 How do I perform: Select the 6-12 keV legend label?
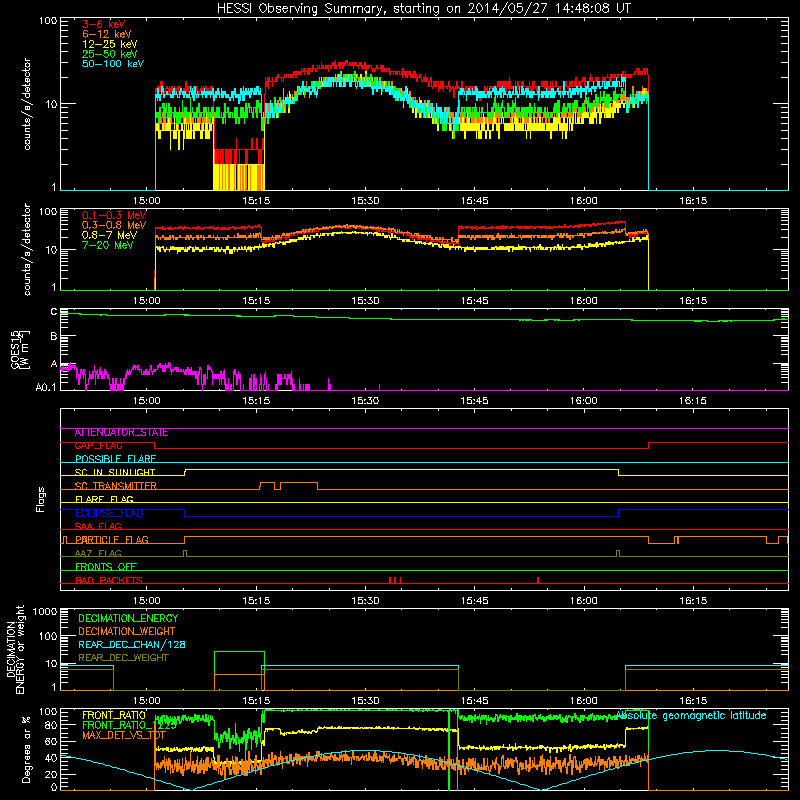tap(107, 34)
